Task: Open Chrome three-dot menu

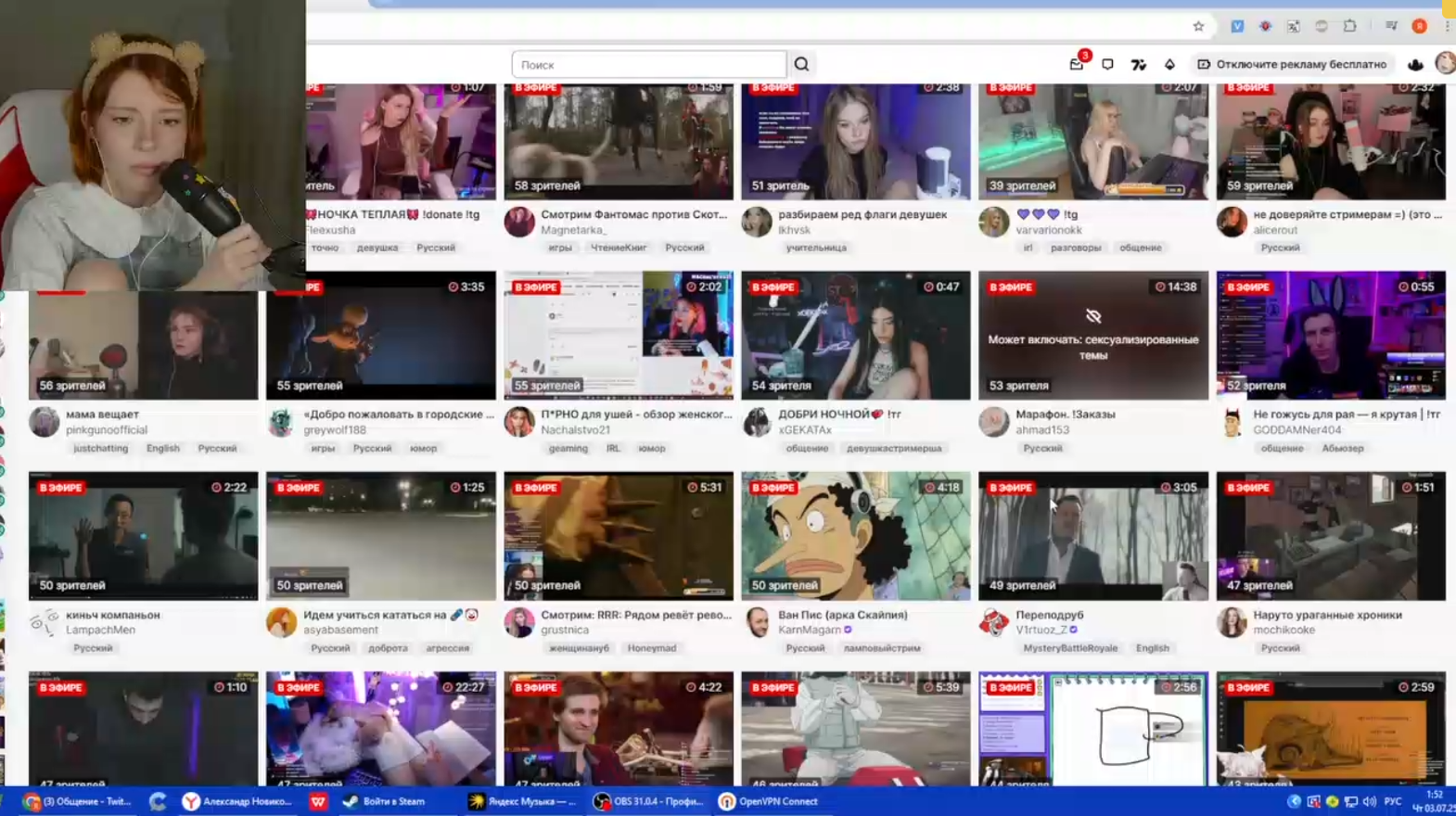Action: coord(1447,26)
